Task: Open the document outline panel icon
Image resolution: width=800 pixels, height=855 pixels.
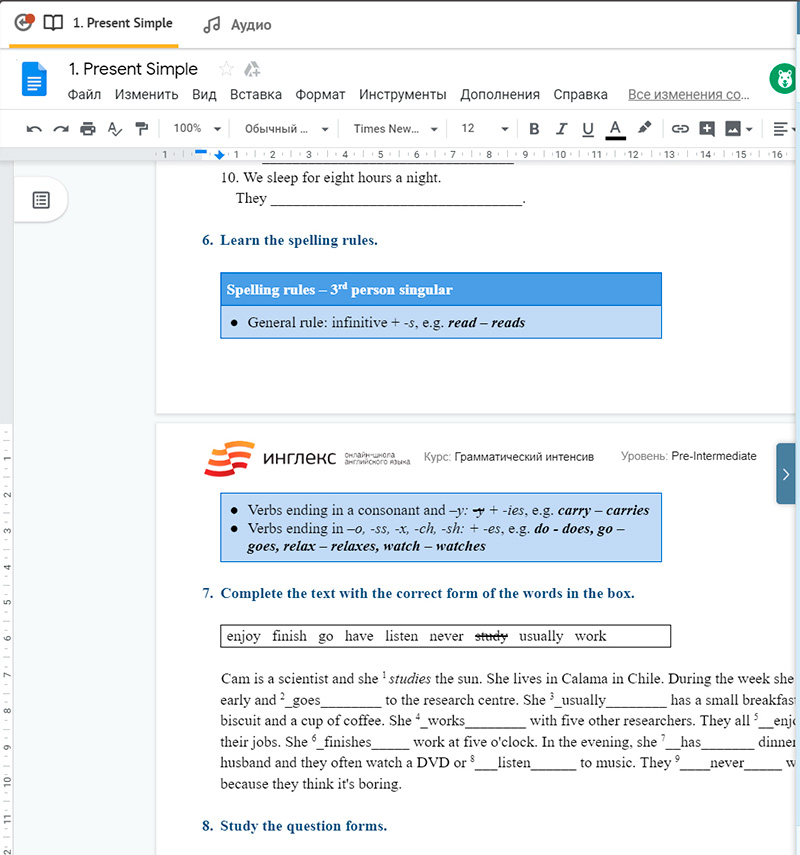Action: point(41,200)
